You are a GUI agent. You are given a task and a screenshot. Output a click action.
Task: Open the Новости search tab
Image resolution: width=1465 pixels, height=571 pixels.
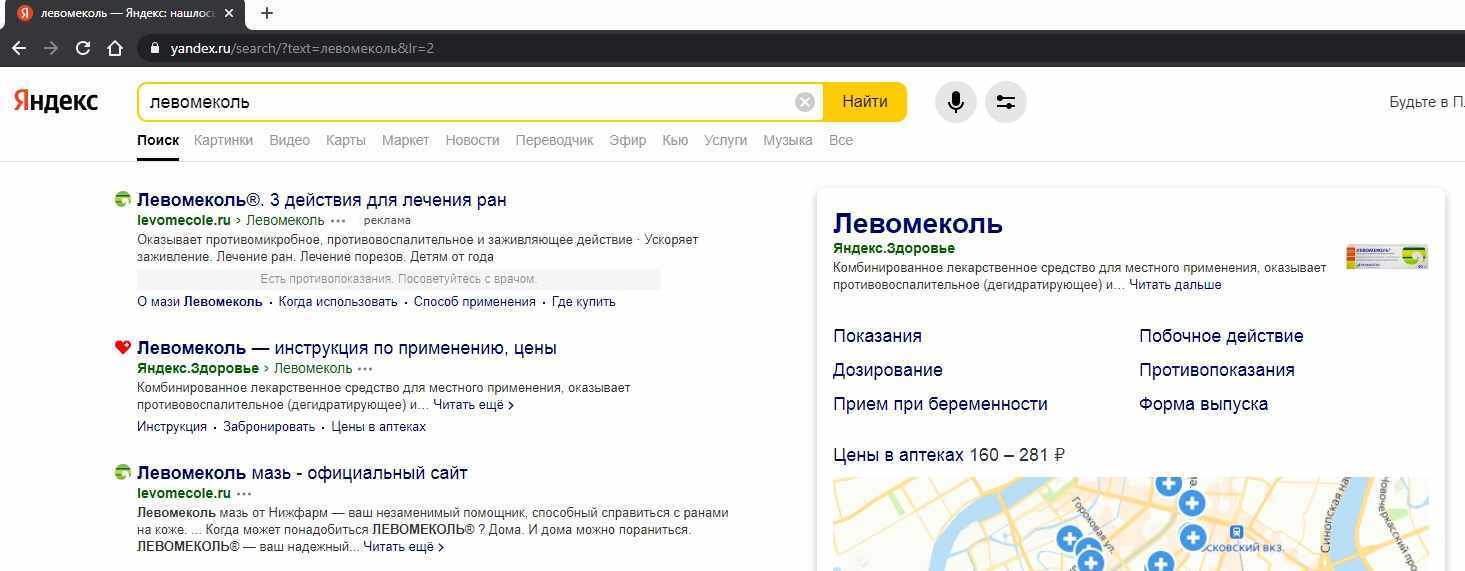[472, 140]
